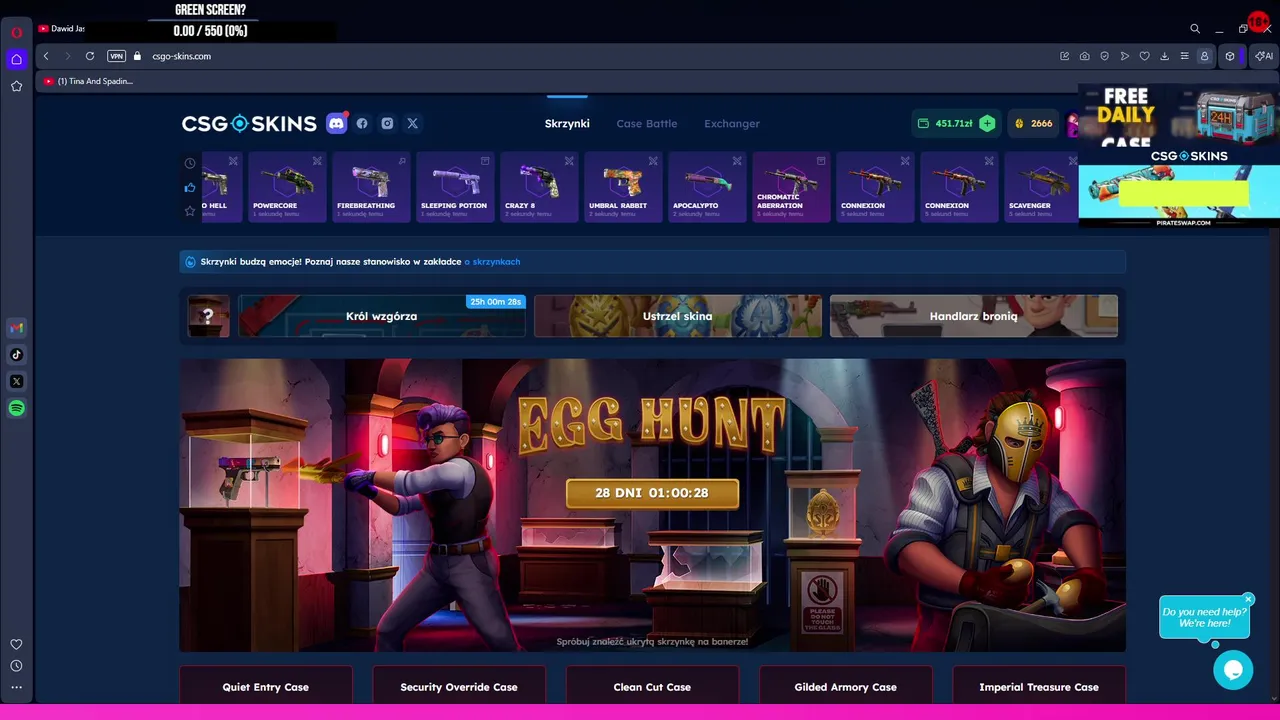Open TikTok in the Opera sidebar
This screenshot has width=1280, height=720.
coord(16,354)
